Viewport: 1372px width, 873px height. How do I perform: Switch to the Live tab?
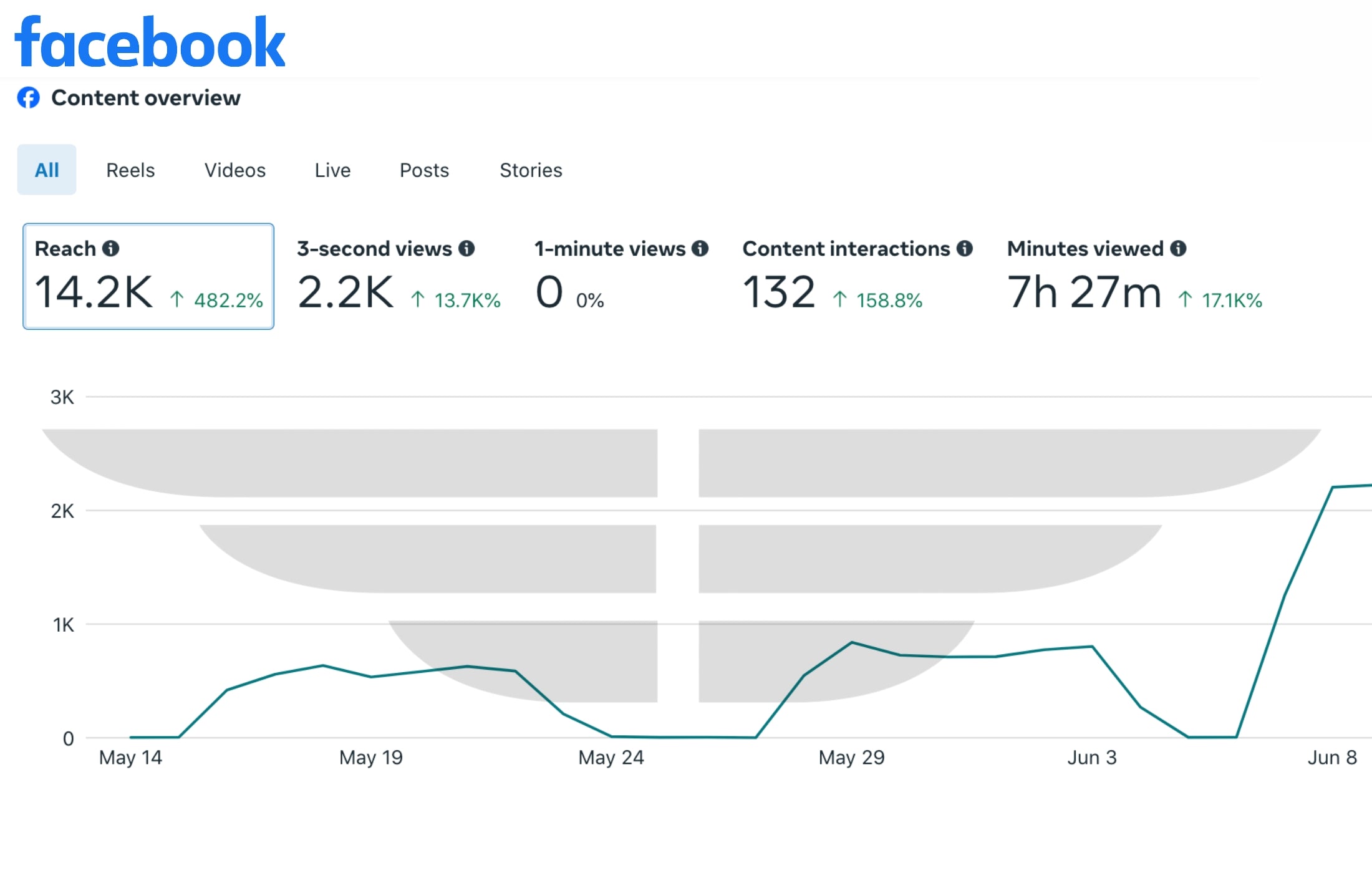click(x=332, y=170)
